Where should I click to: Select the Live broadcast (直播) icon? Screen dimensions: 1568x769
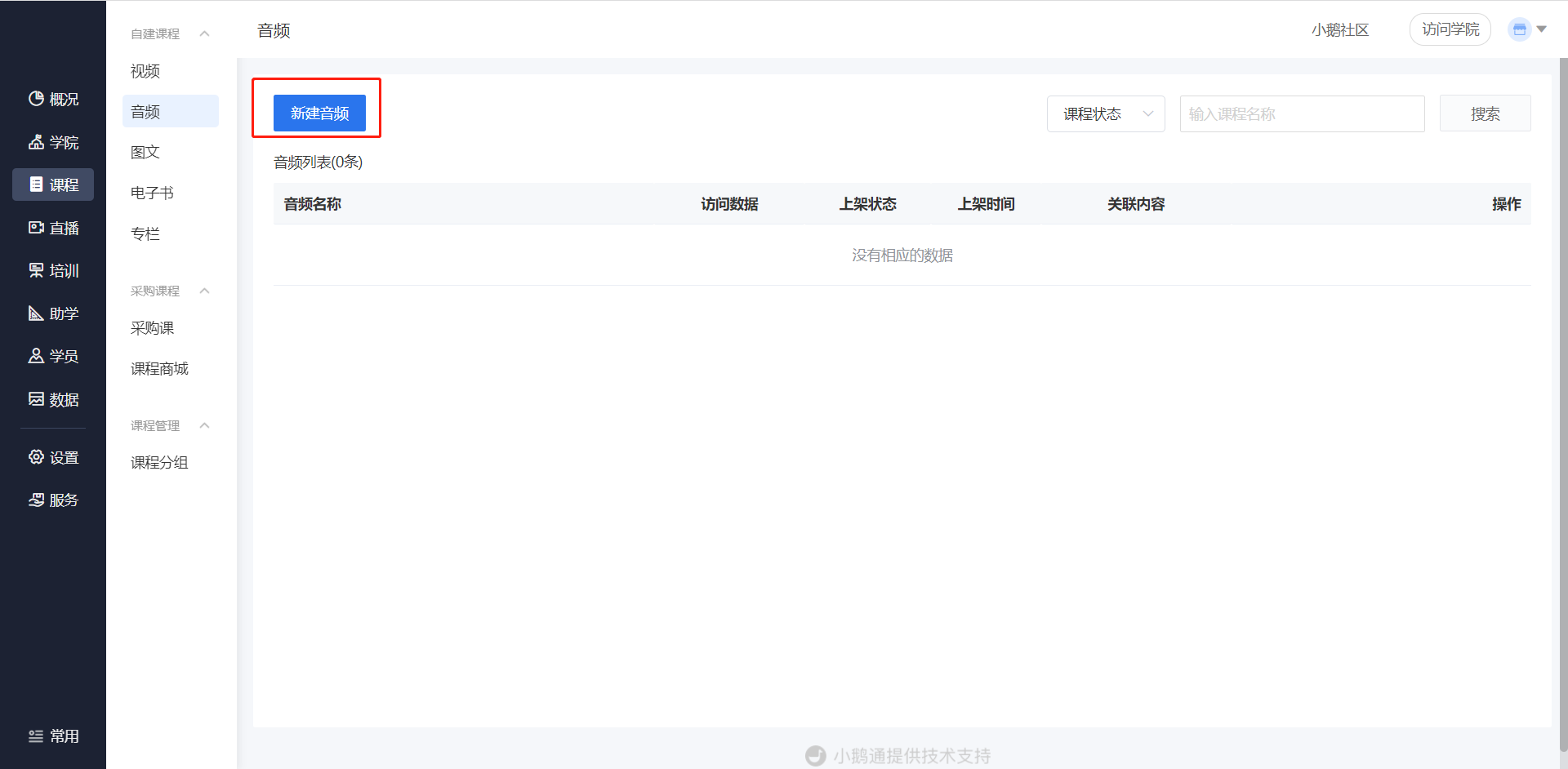(x=36, y=228)
